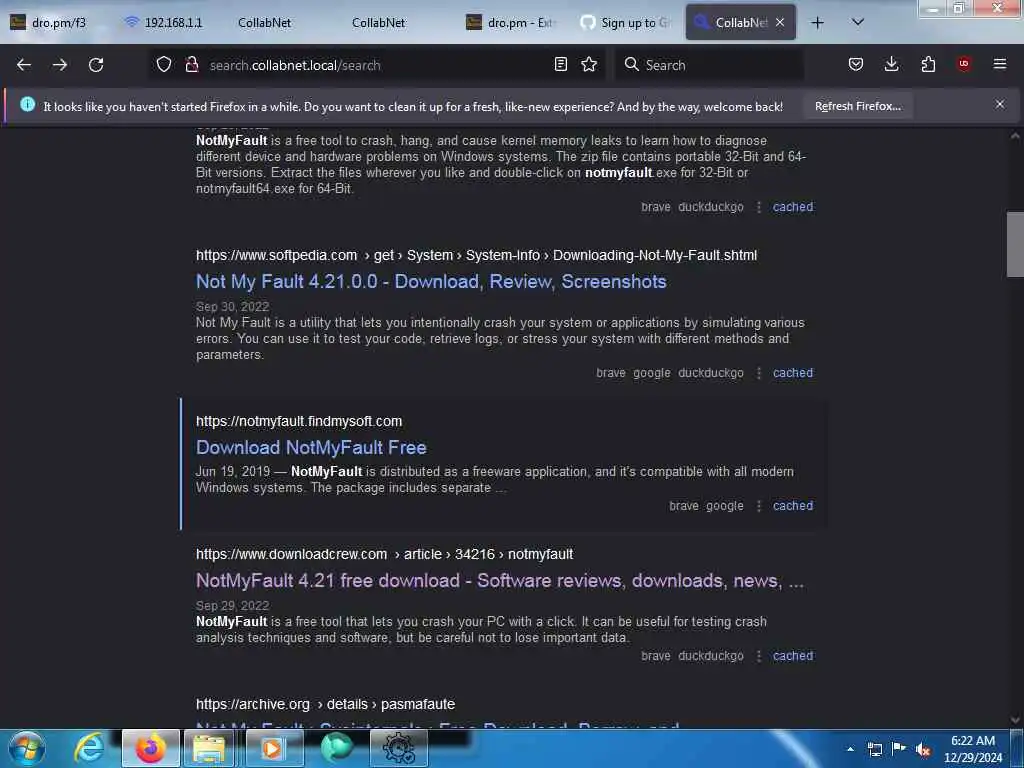Click the Sep 30, 2022 date text

coord(232,306)
